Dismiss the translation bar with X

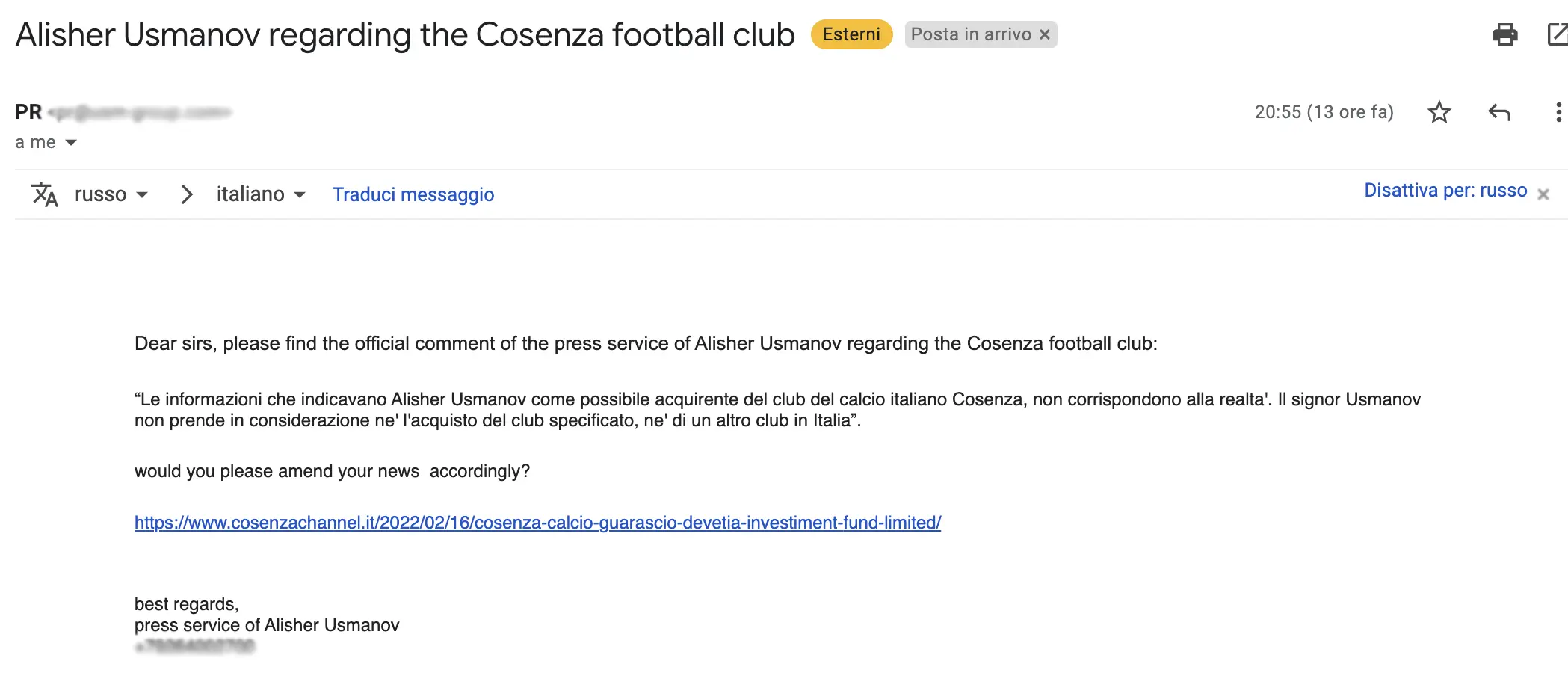1543,194
